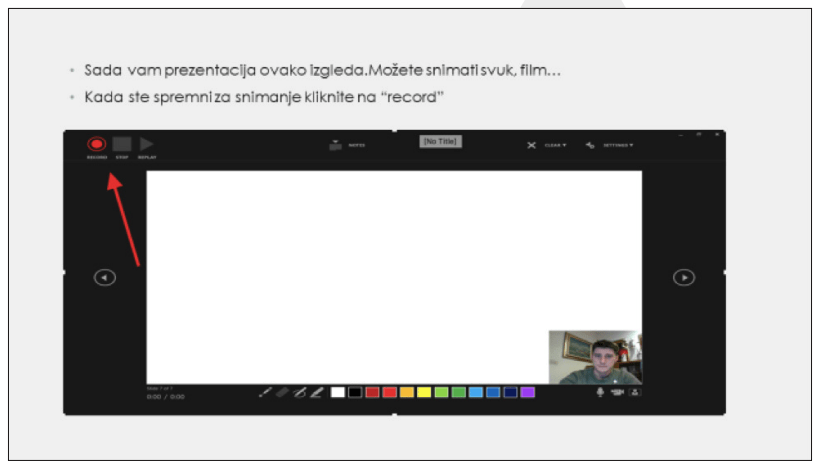Toggle camera preview visibility

634,392
